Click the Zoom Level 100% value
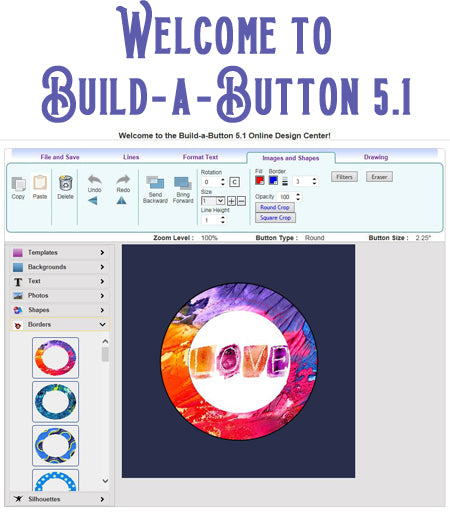 click(209, 238)
